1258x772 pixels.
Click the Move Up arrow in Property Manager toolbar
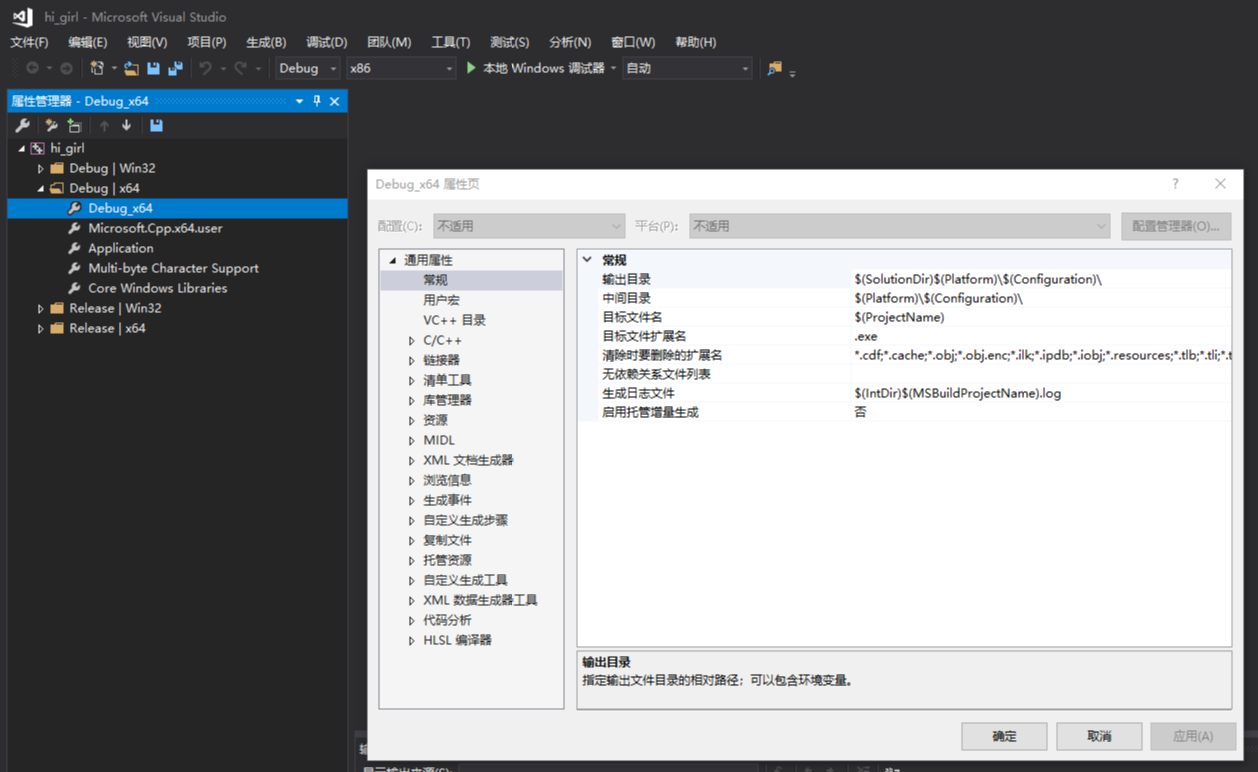tap(104, 125)
